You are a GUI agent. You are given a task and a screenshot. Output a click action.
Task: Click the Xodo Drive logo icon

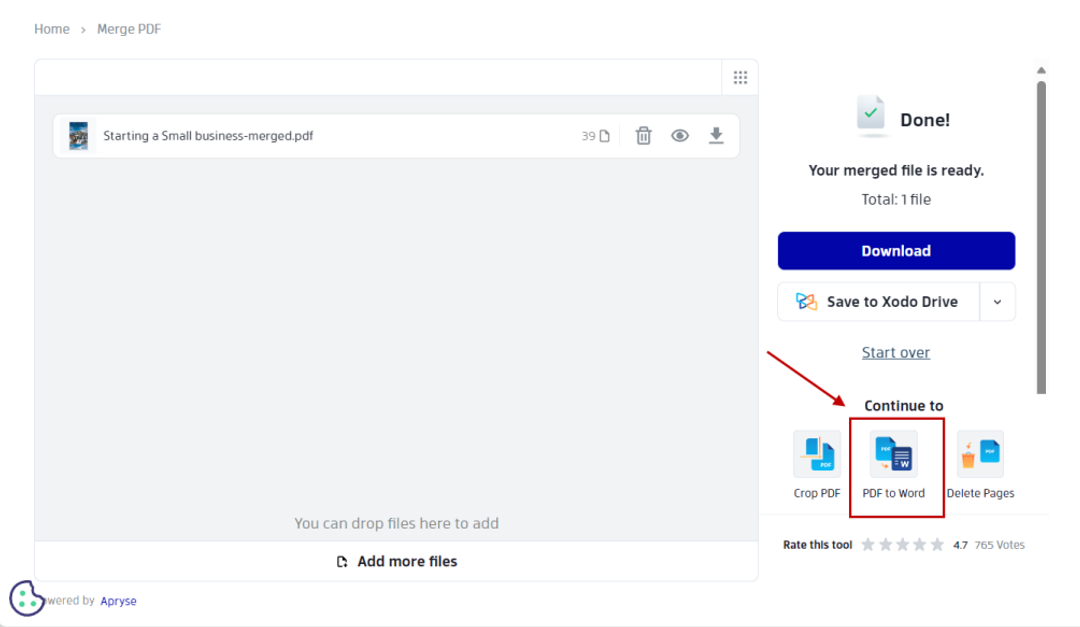point(806,302)
